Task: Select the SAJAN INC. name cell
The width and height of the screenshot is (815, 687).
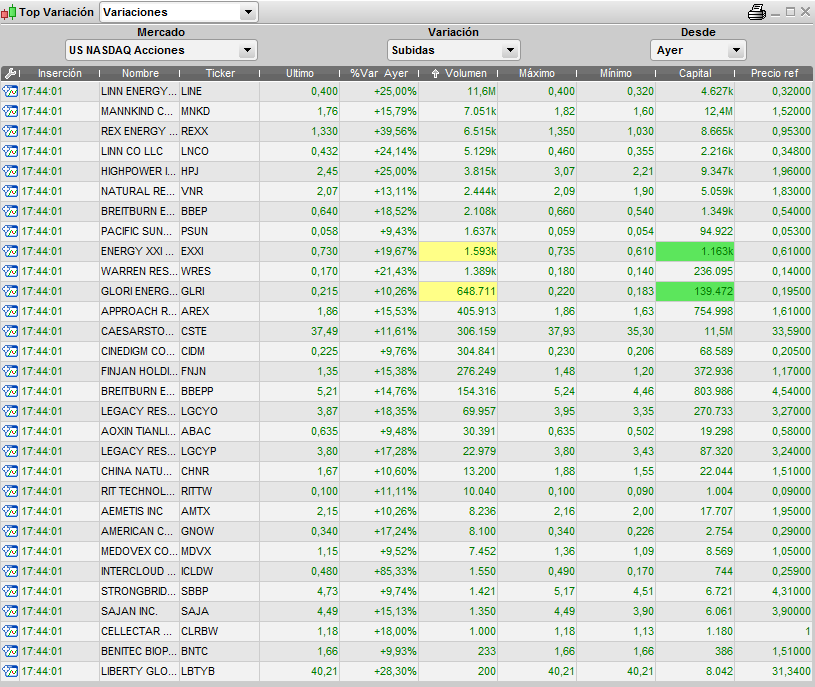Action: click(139, 612)
